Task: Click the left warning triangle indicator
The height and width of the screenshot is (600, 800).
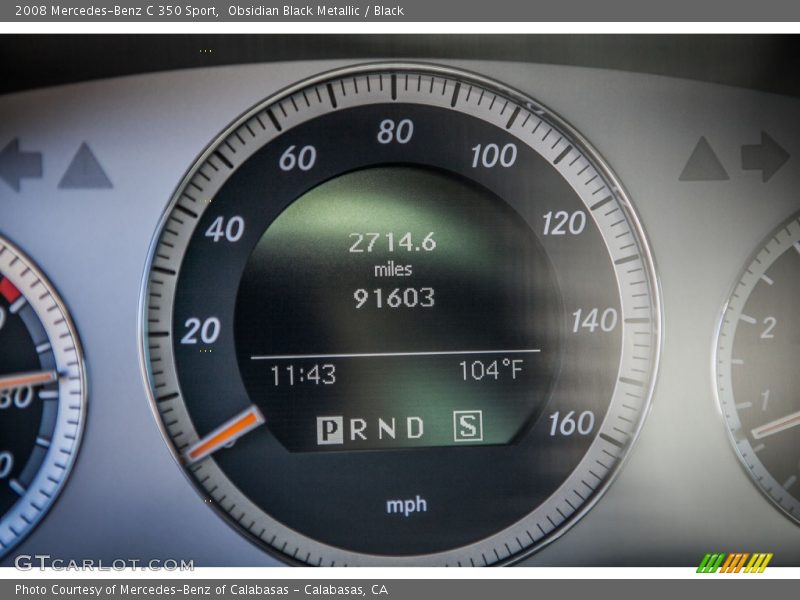Action: coord(85,166)
